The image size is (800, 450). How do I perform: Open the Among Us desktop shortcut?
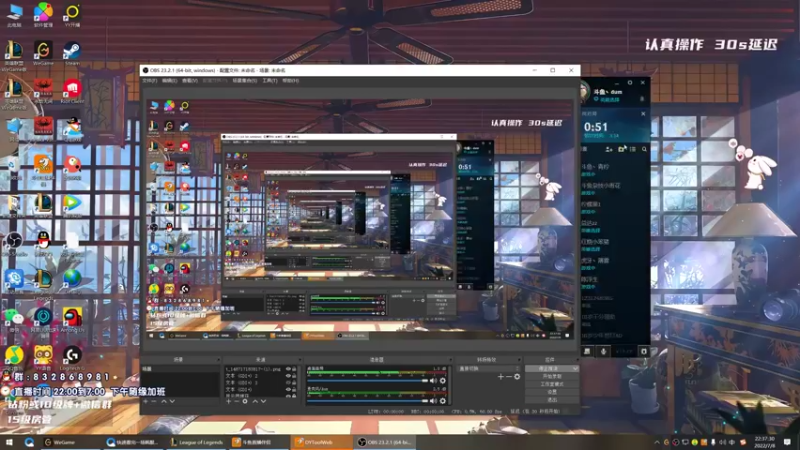72,320
